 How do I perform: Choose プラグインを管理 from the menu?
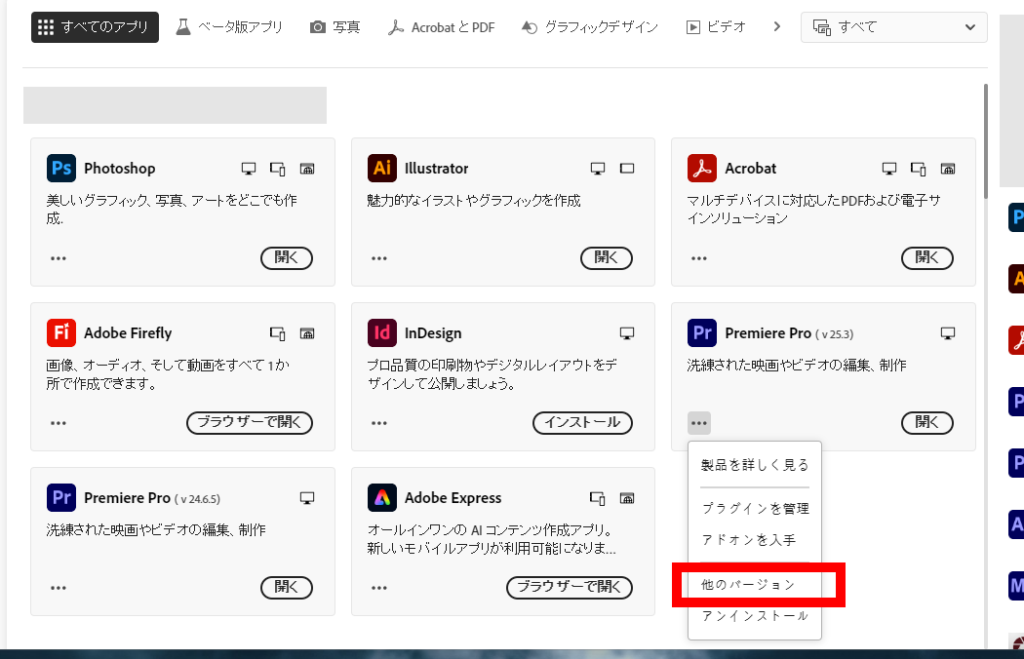(754, 508)
